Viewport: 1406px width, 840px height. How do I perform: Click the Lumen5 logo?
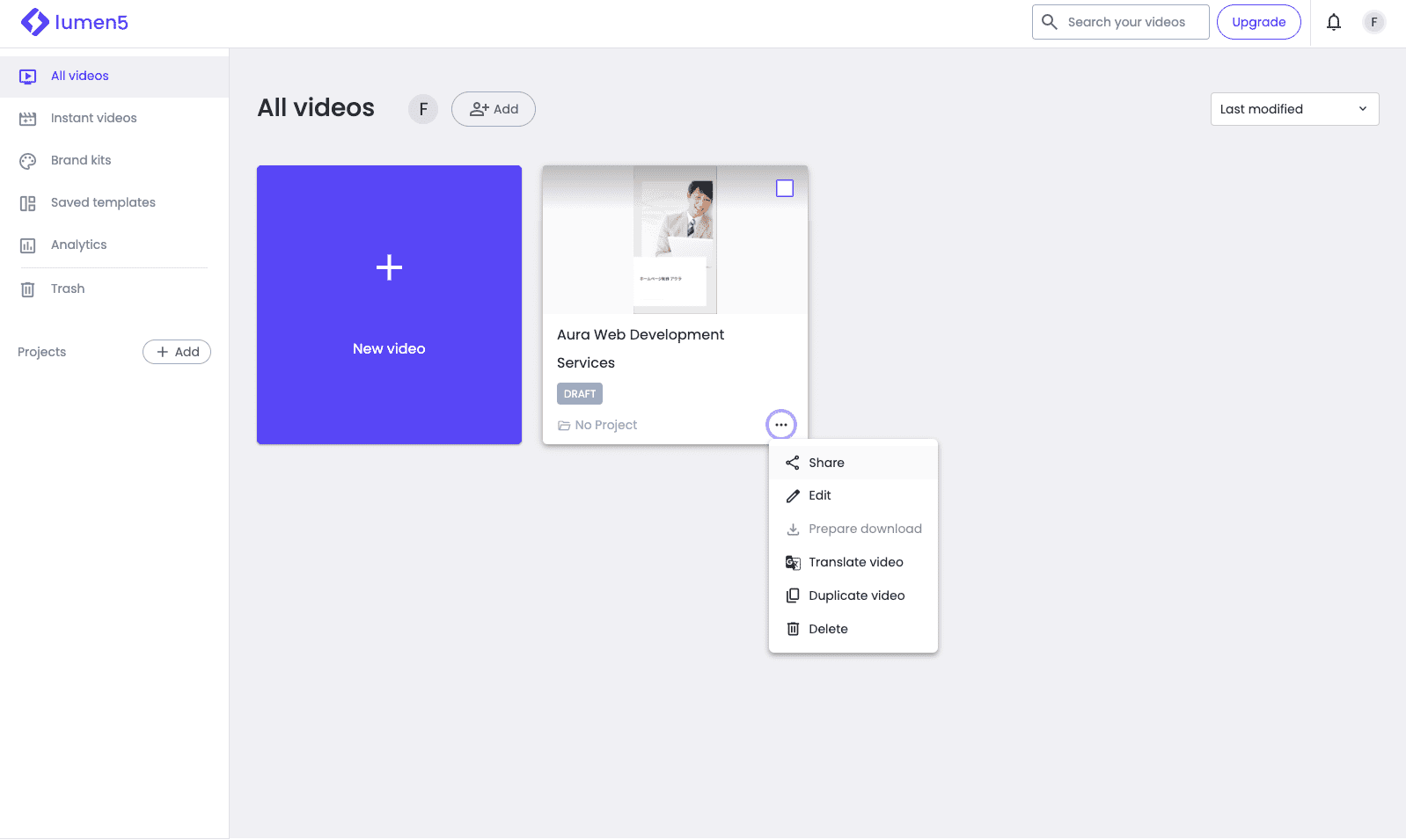pos(75,22)
